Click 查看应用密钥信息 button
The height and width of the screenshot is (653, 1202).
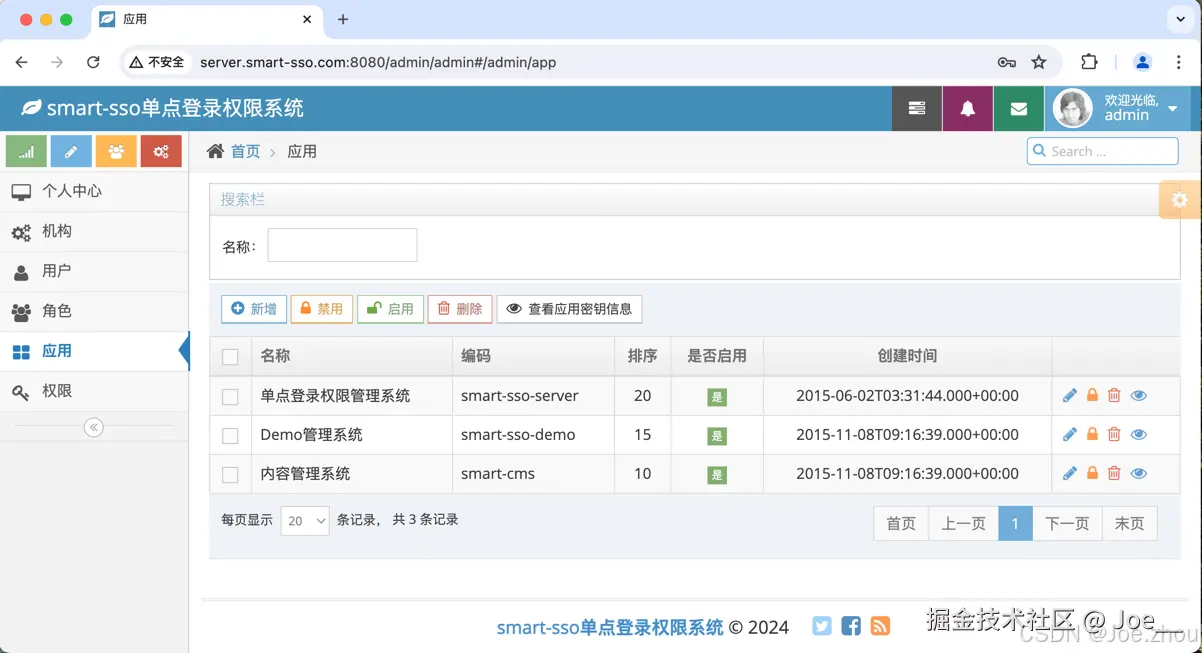point(569,309)
